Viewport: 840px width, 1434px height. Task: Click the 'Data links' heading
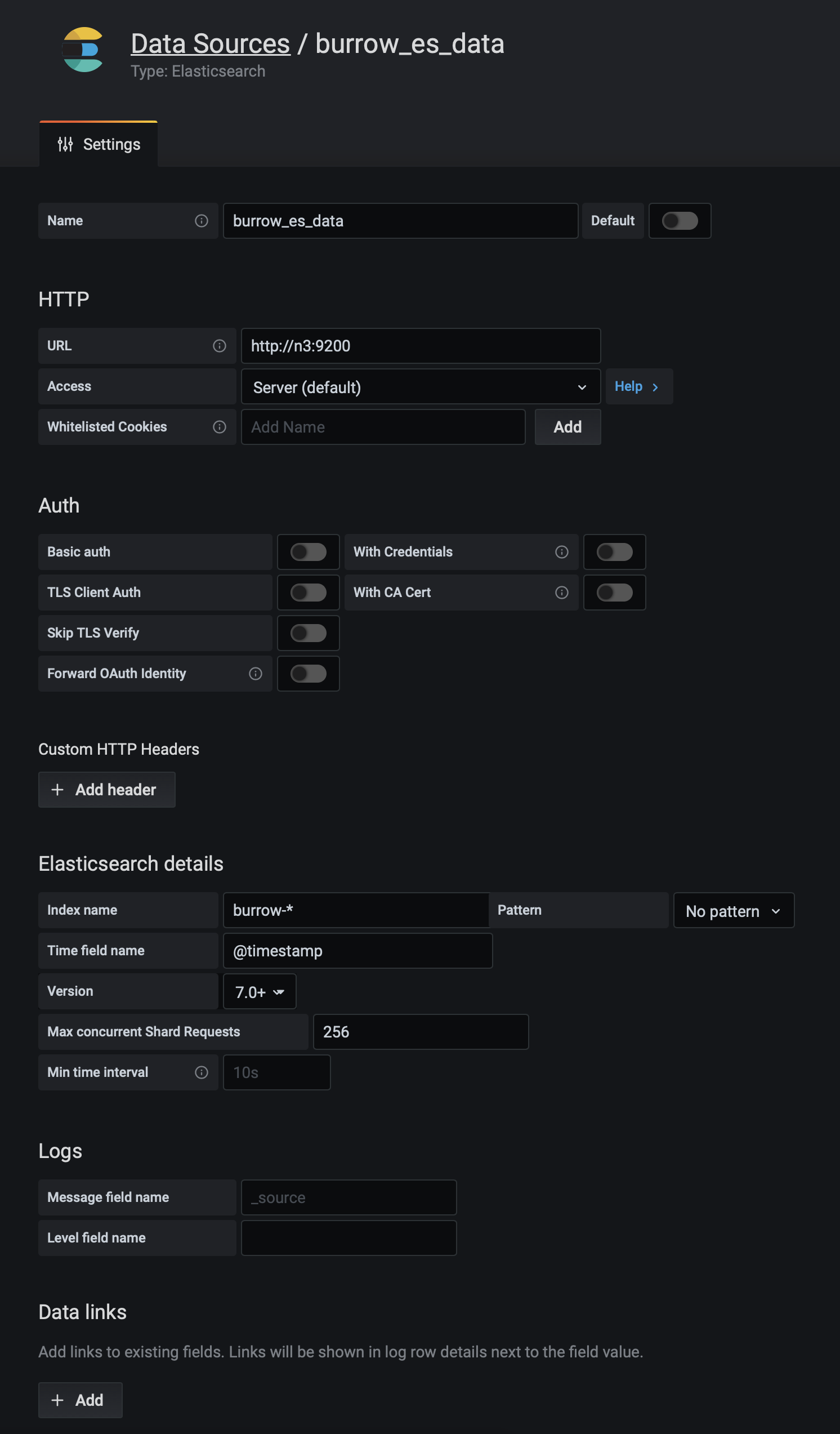(82, 1312)
